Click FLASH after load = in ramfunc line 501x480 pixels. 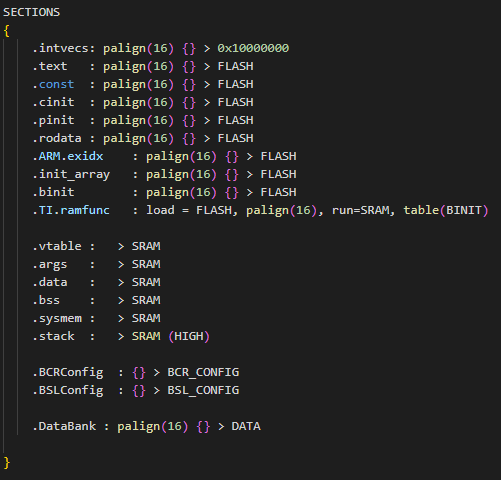point(214,210)
